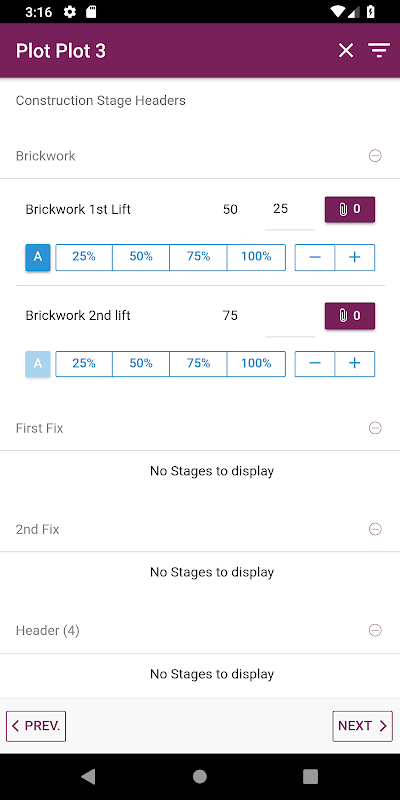Collapse the 2nd Fix section
Viewport: 400px width, 800px height.
coord(375,529)
